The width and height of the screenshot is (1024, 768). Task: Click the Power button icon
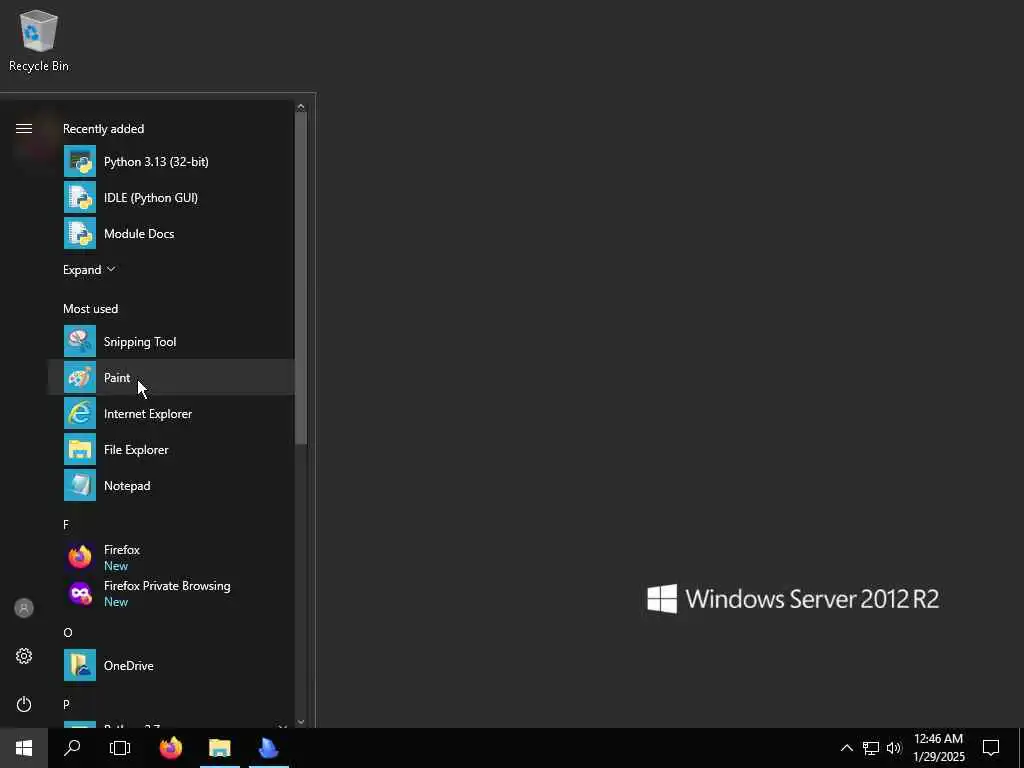point(24,704)
